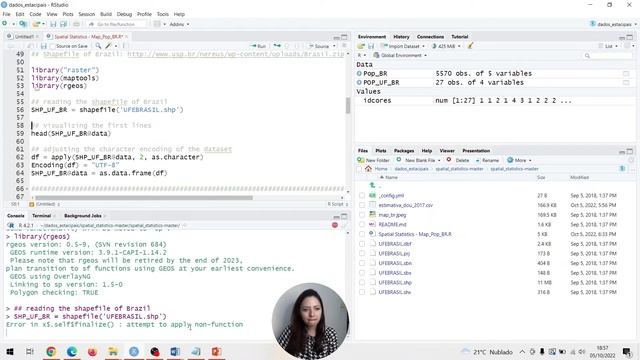Click the editor horizontal scrollbar
This screenshot has width=640, height=360.
click(144, 198)
